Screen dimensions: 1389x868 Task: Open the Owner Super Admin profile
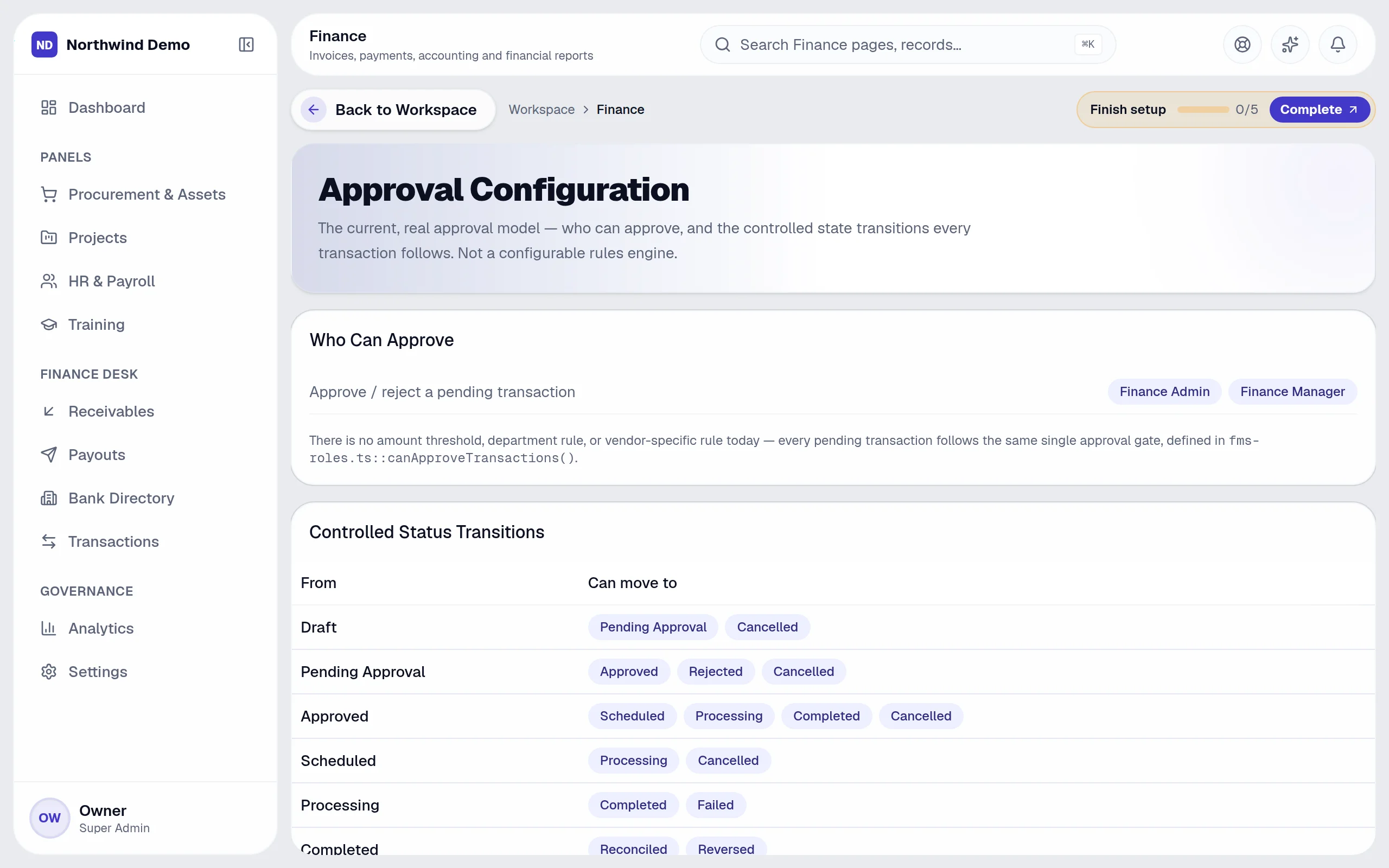(145, 818)
